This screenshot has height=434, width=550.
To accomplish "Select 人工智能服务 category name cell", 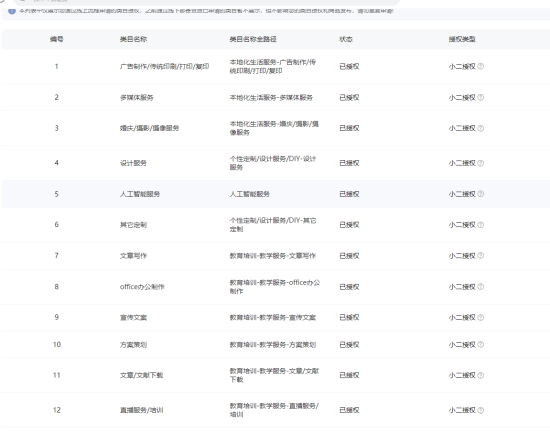I will 140,194.
